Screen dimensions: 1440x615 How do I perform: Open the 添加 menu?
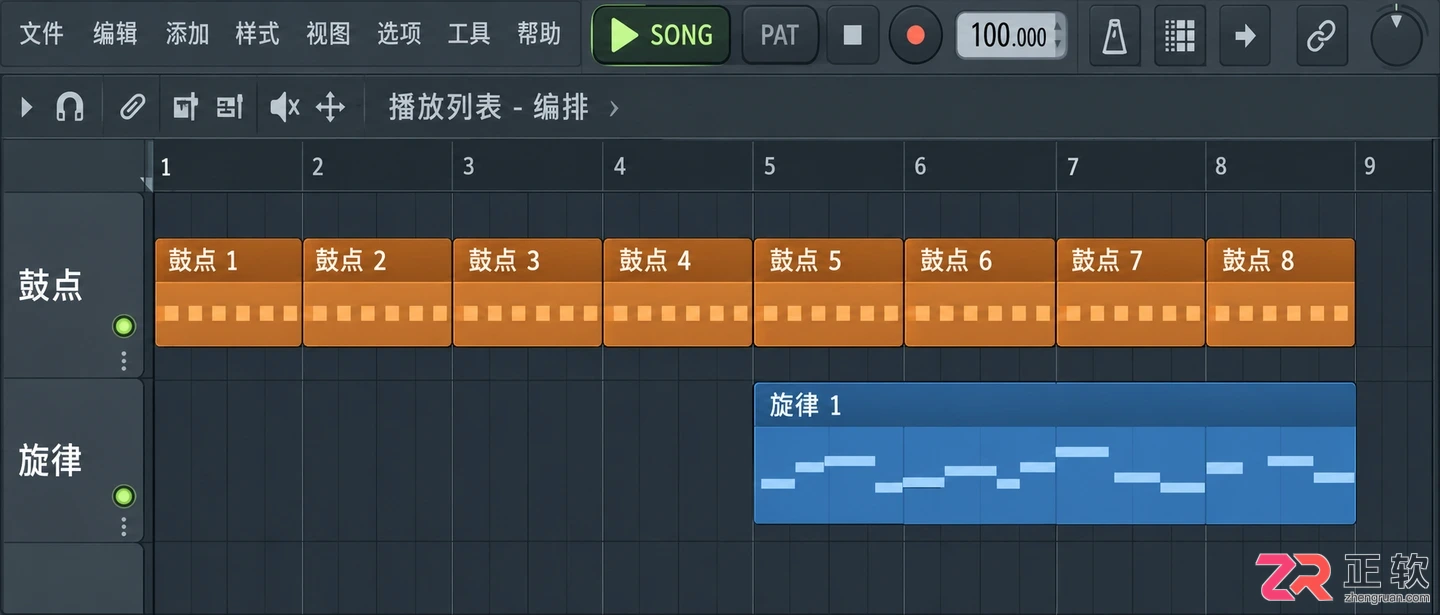click(x=187, y=34)
